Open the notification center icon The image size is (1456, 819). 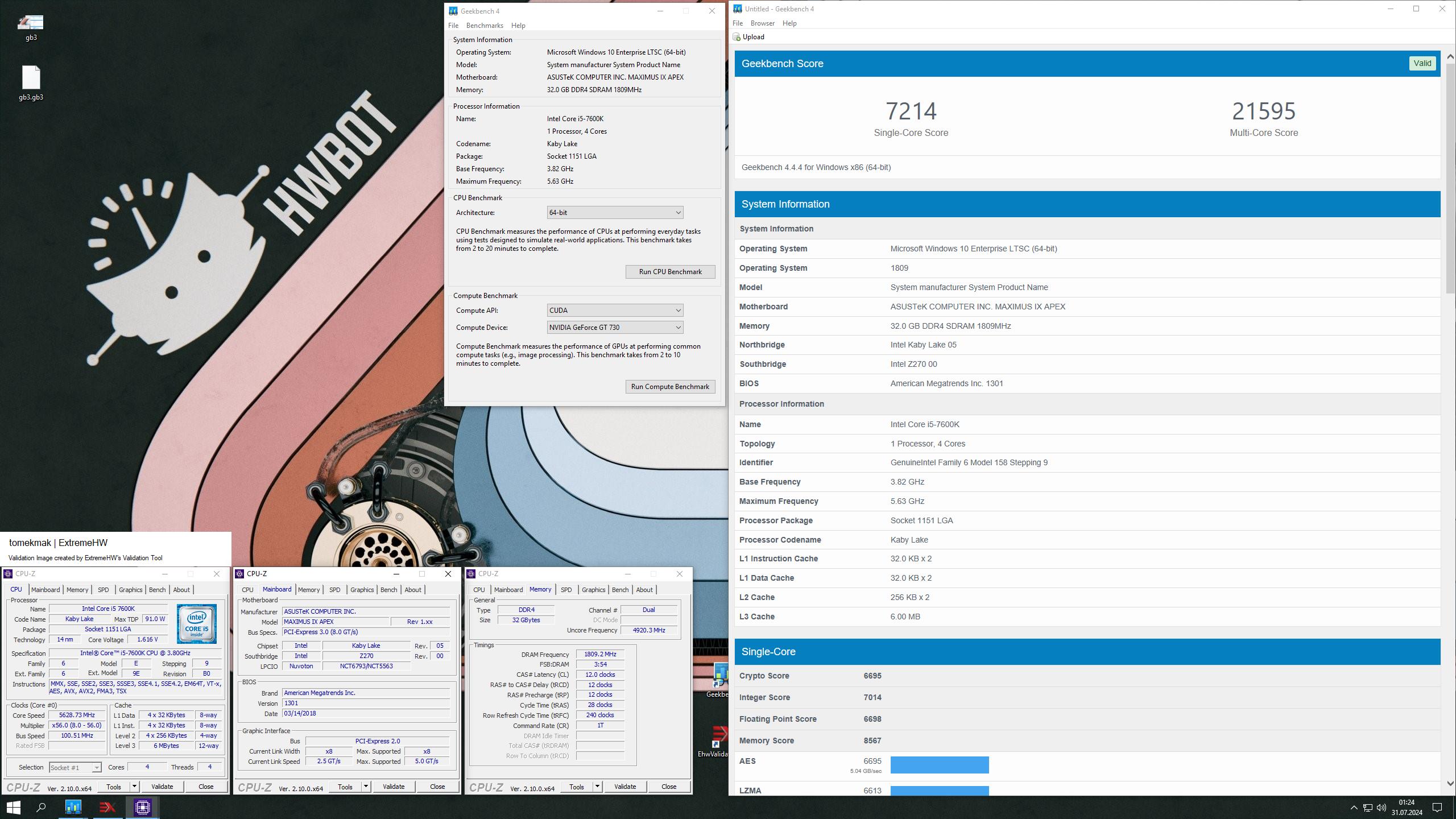pos(1437,808)
